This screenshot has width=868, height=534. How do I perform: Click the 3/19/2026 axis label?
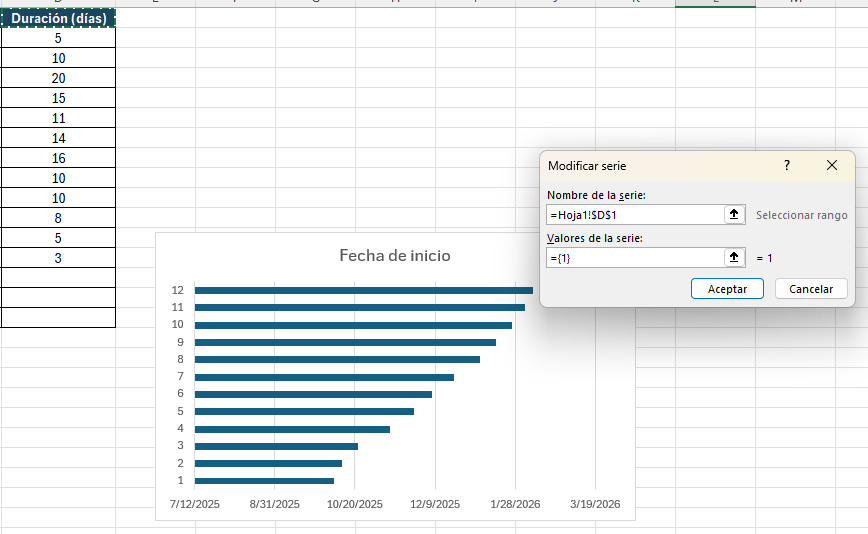point(595,505)
